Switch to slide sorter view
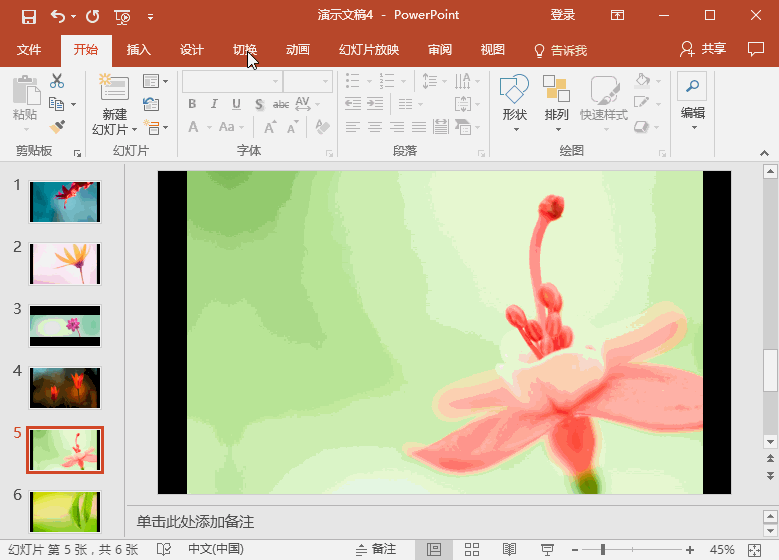The height and width of the screenshot is (560, 779). click(x=471, y=550)
